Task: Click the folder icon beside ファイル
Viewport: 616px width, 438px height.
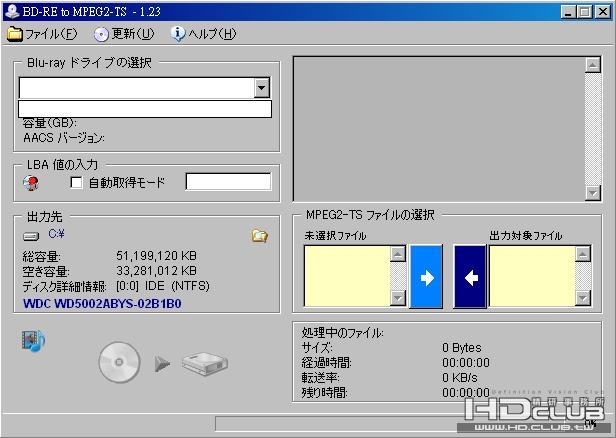Action: coord(15,34)
